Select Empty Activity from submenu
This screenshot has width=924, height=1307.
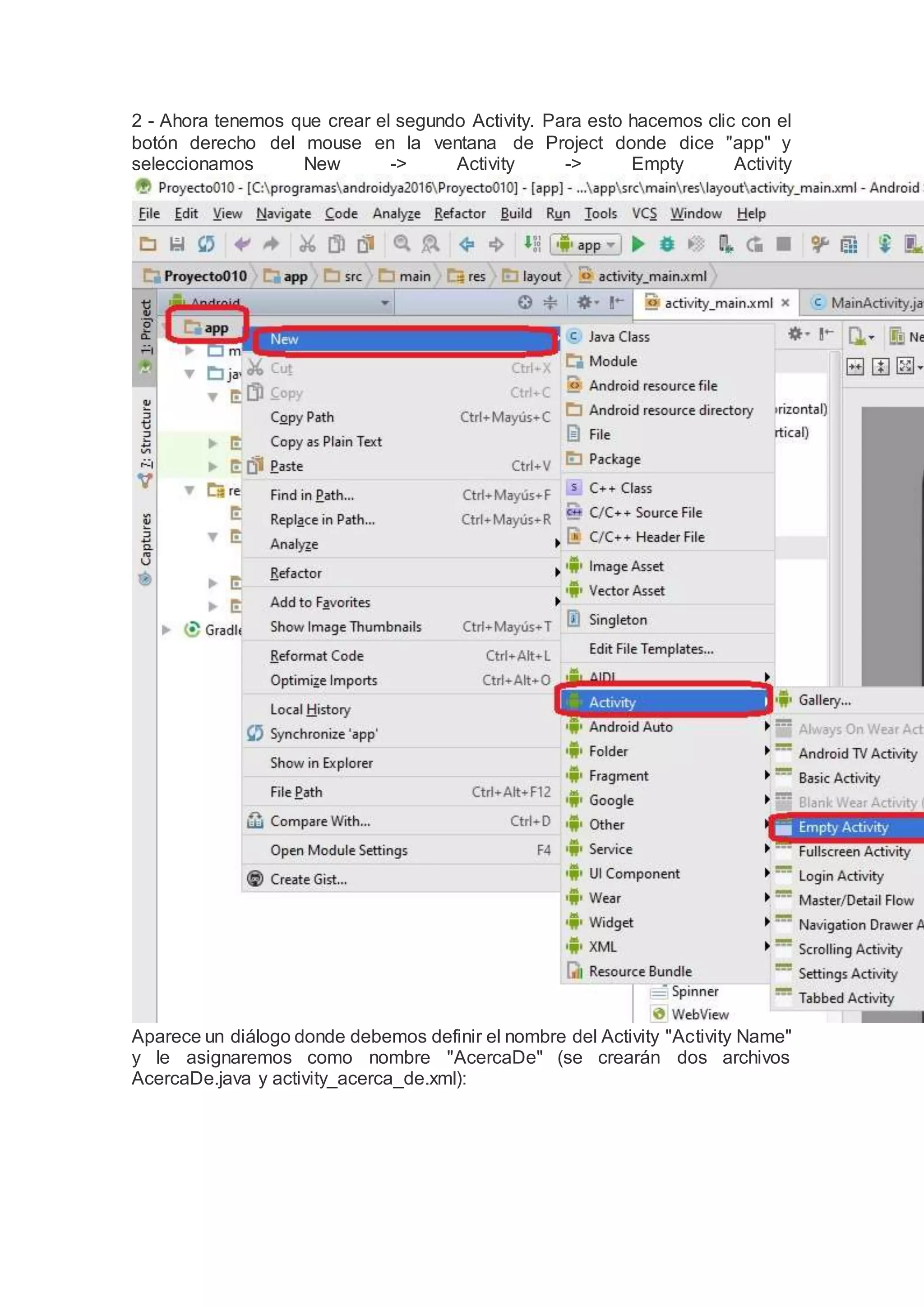(x=843, y=827)
